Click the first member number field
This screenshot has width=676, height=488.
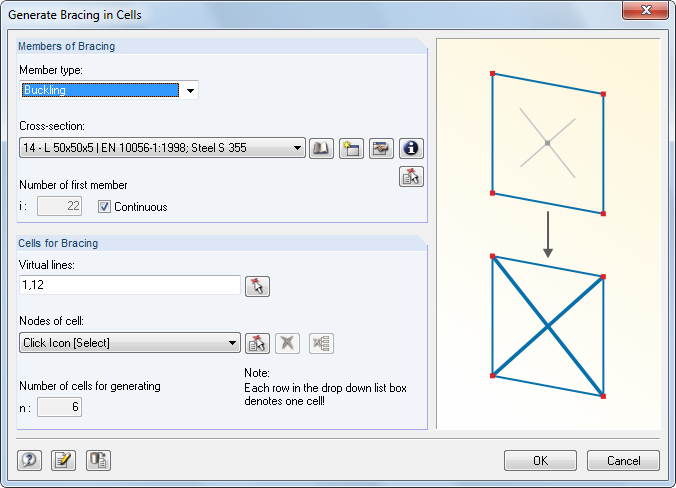tap(59, 206)
